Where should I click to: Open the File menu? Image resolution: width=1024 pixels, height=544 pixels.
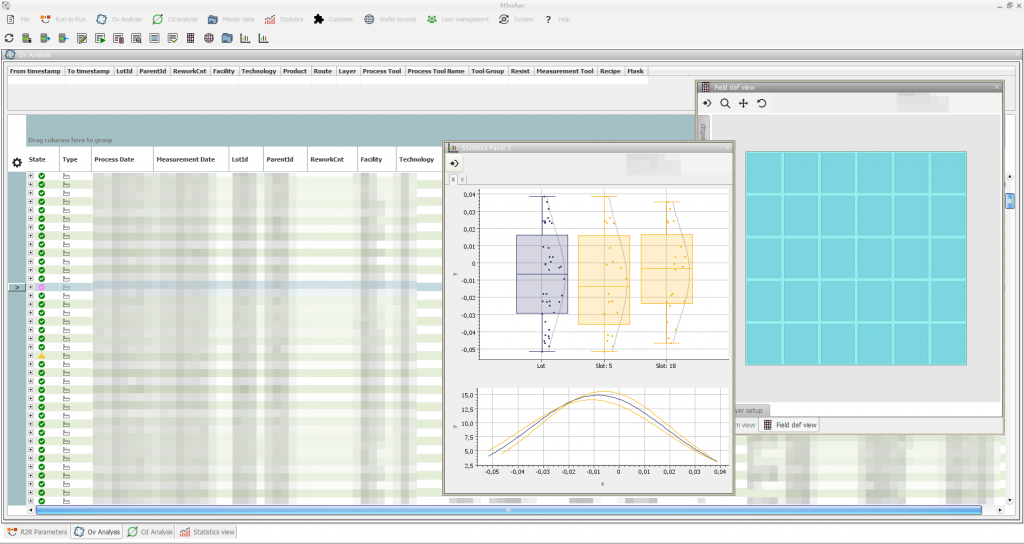(18, 20)
